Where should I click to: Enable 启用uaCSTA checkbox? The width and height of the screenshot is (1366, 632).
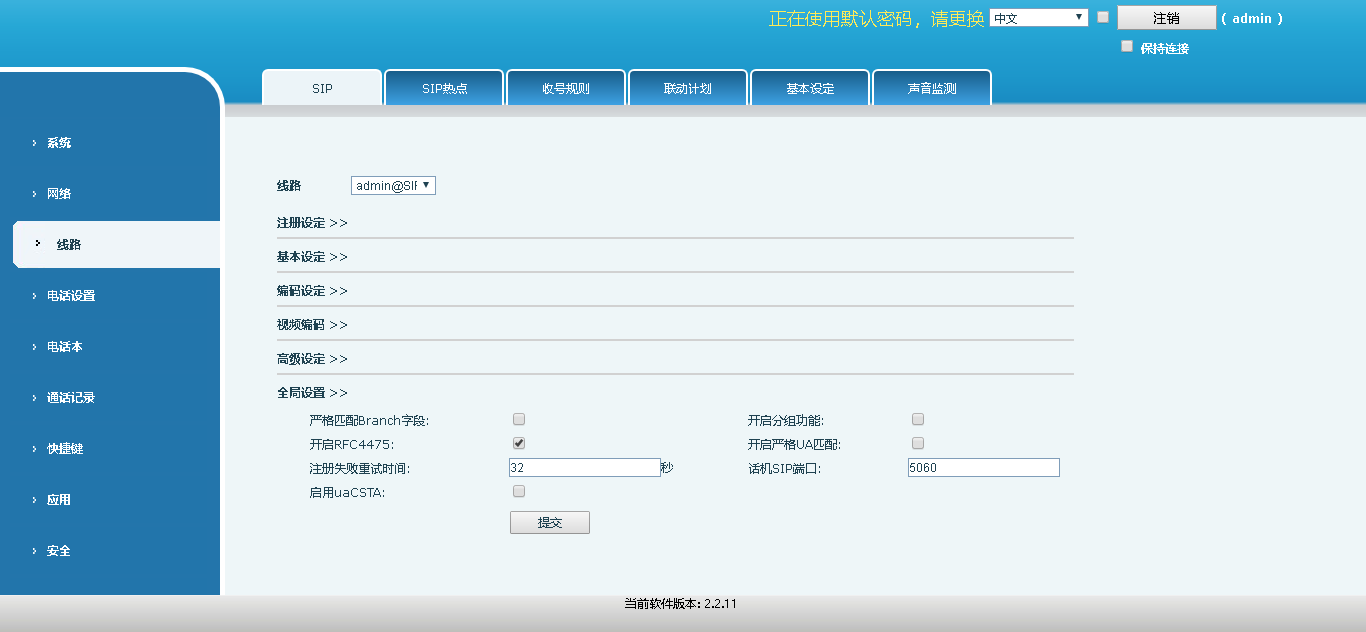(519, 491)
